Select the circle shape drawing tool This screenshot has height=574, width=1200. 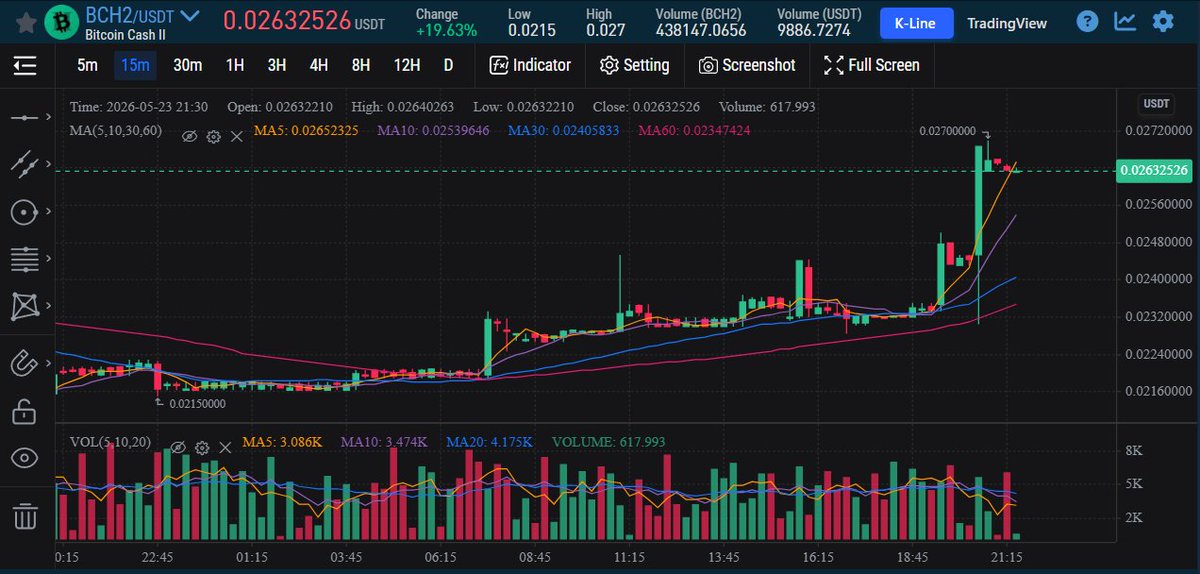tap(25, 212)
